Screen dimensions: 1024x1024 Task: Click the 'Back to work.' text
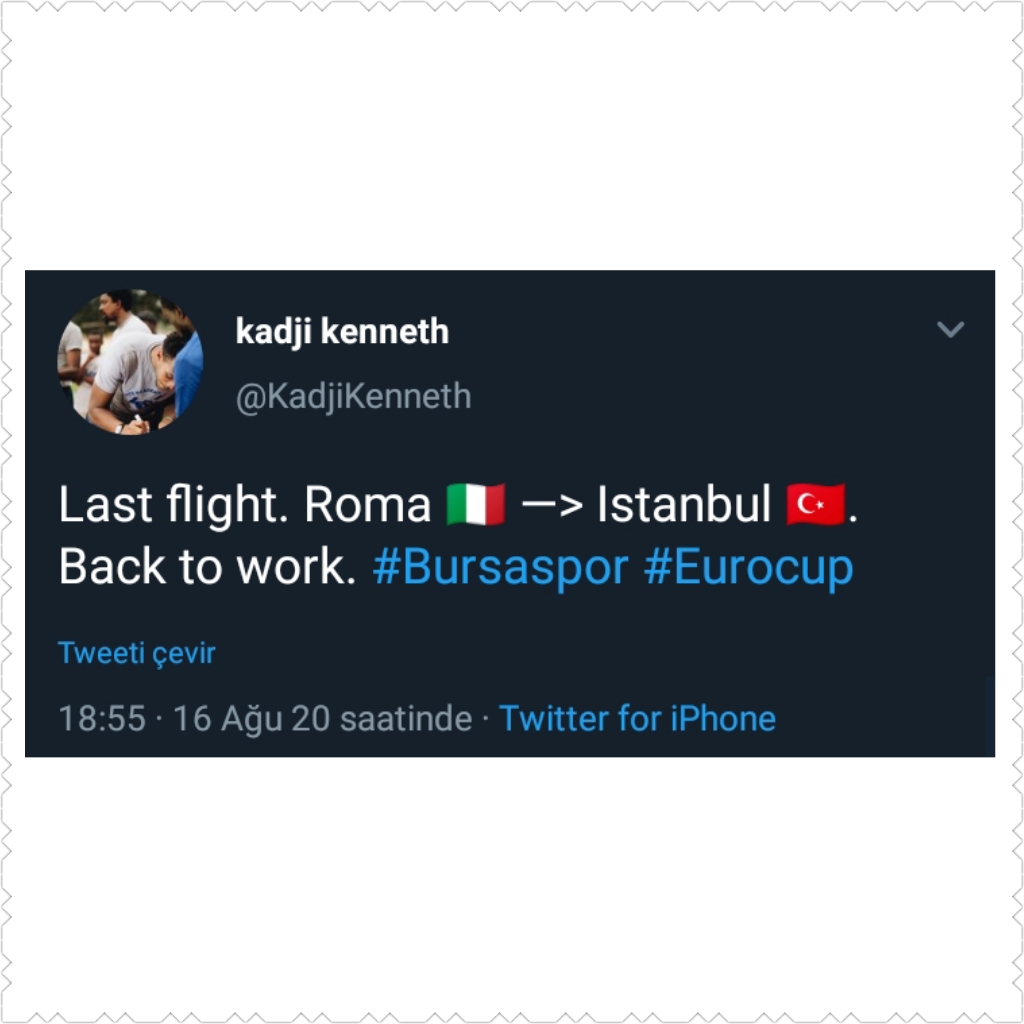(207, 568)
